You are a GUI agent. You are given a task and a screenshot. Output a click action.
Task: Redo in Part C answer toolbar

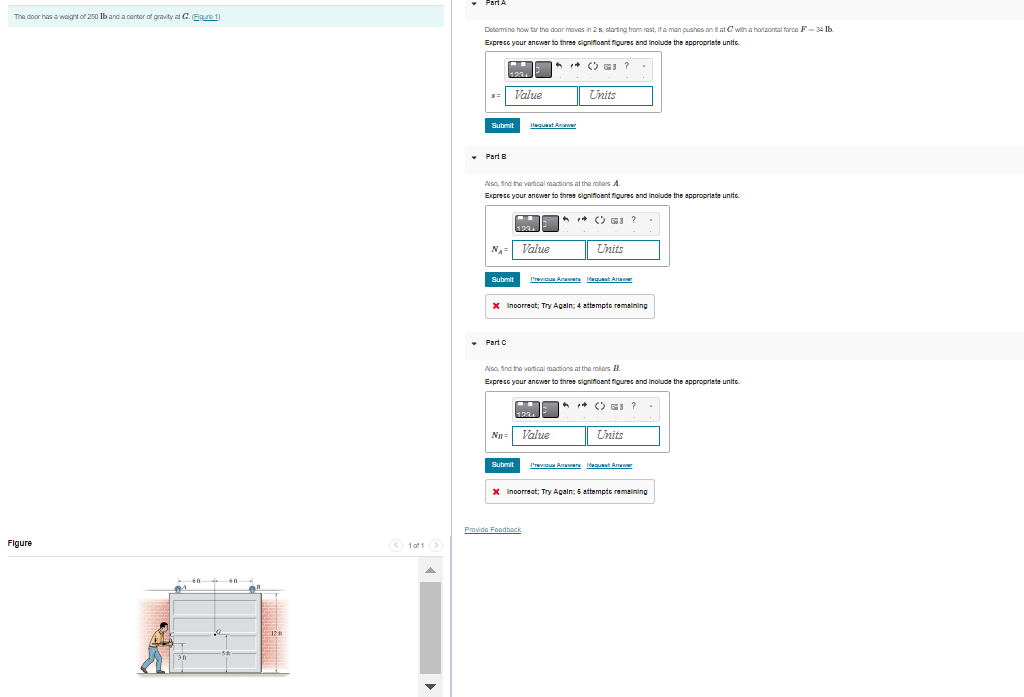tap(583, 406)
